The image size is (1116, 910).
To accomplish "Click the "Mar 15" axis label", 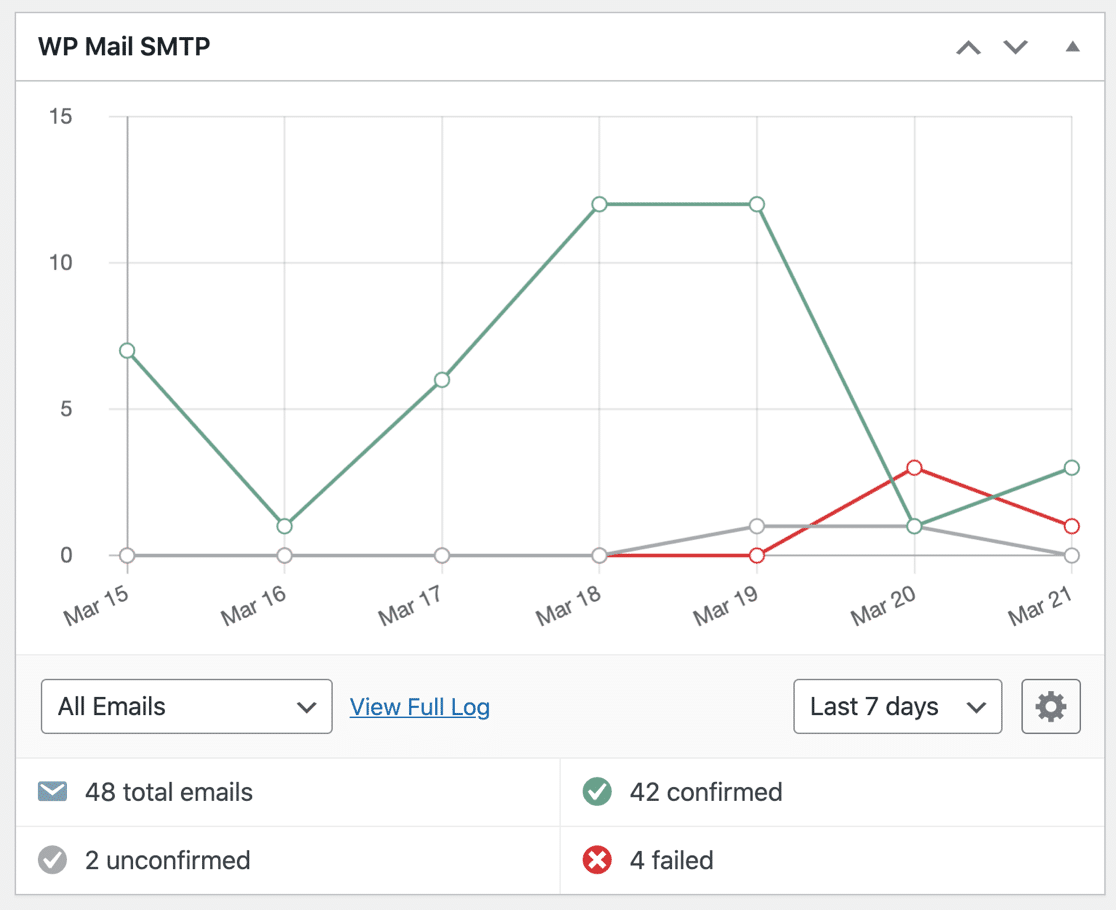I will click(96, 605).
